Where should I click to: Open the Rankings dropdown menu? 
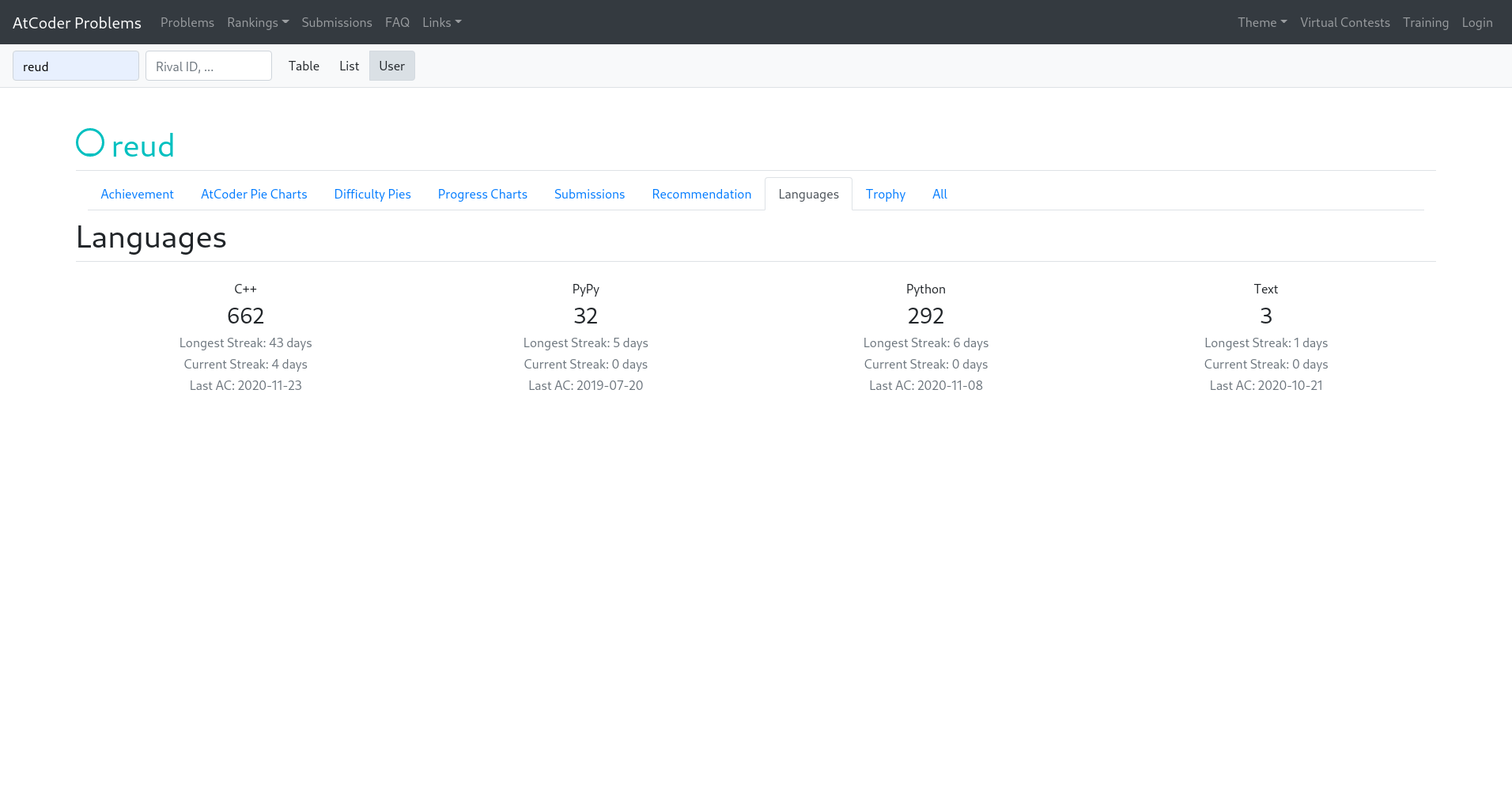pos(257,22)
